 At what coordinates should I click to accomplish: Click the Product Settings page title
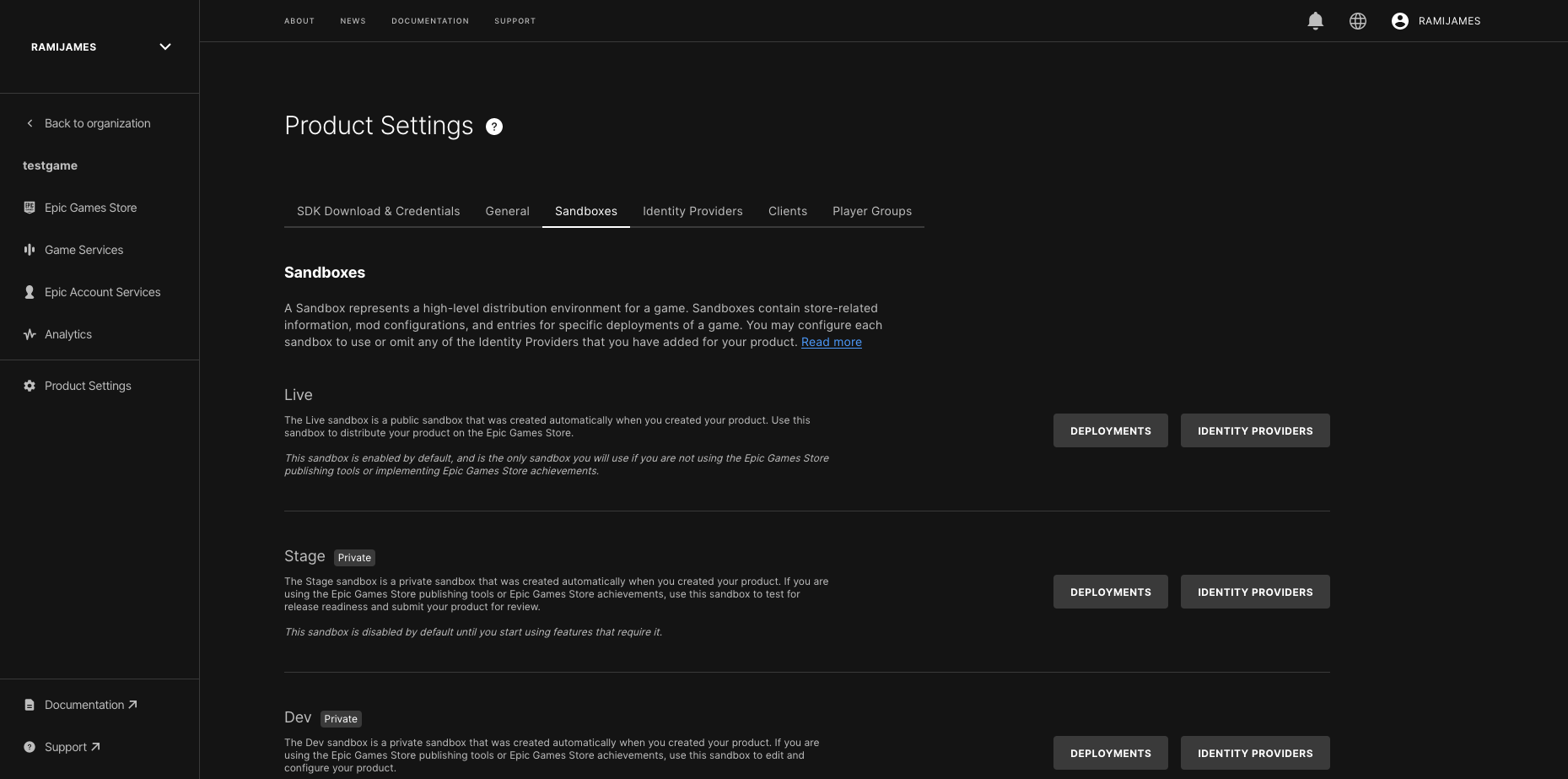click(x=379, y=126)
